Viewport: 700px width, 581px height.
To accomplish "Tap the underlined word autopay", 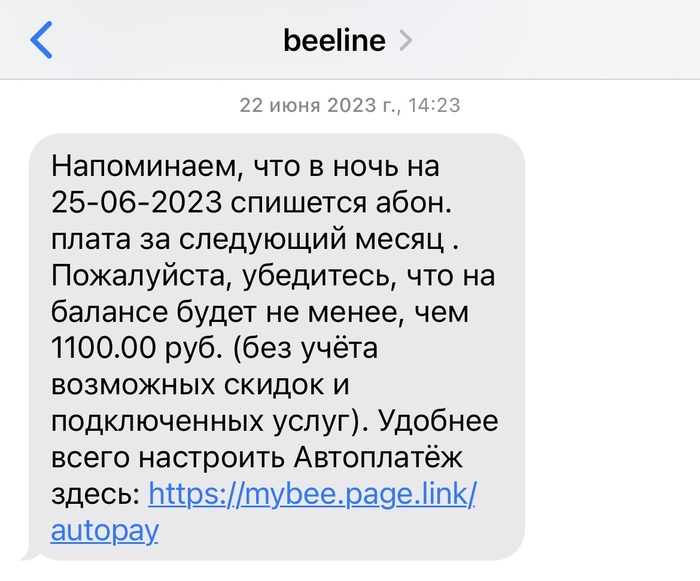I will [x=103, y=530].
